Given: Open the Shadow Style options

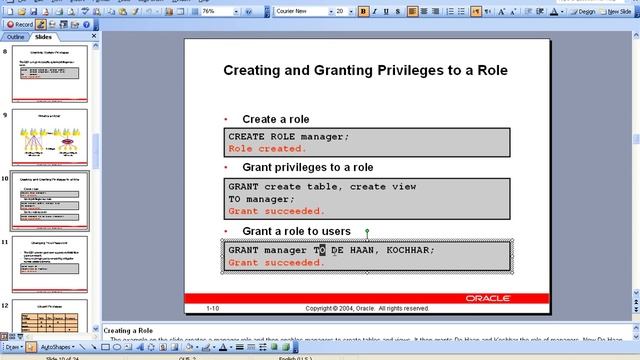Looking at the screenshot, I should 274,347.
